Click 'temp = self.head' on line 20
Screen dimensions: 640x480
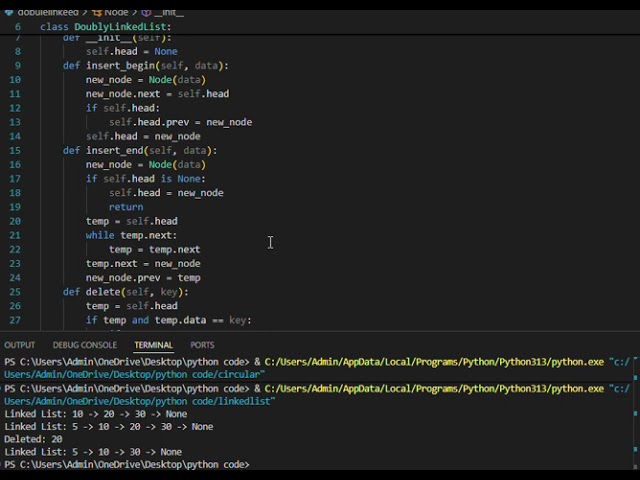pos(131,221)
